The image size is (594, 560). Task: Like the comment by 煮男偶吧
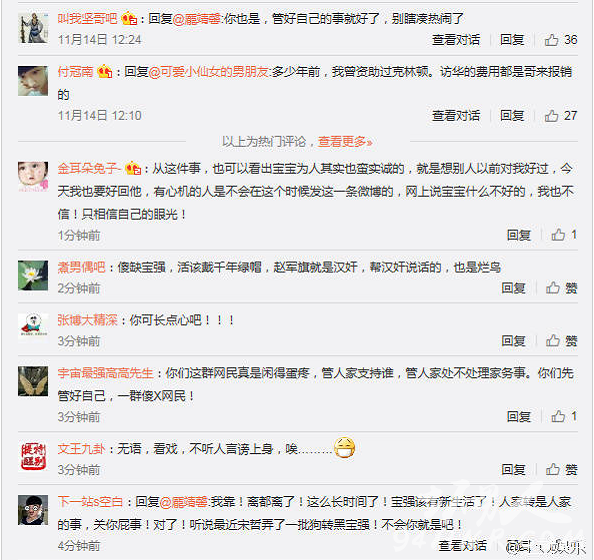(561, 288)
